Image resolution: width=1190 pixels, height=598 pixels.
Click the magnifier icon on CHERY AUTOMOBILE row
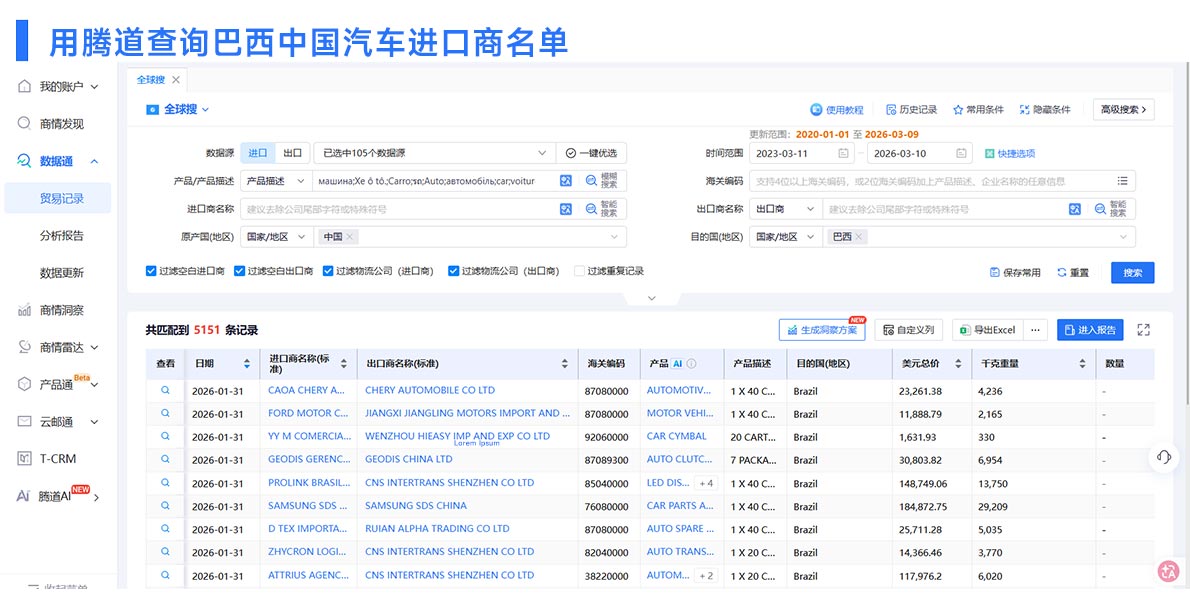(165, 389)
